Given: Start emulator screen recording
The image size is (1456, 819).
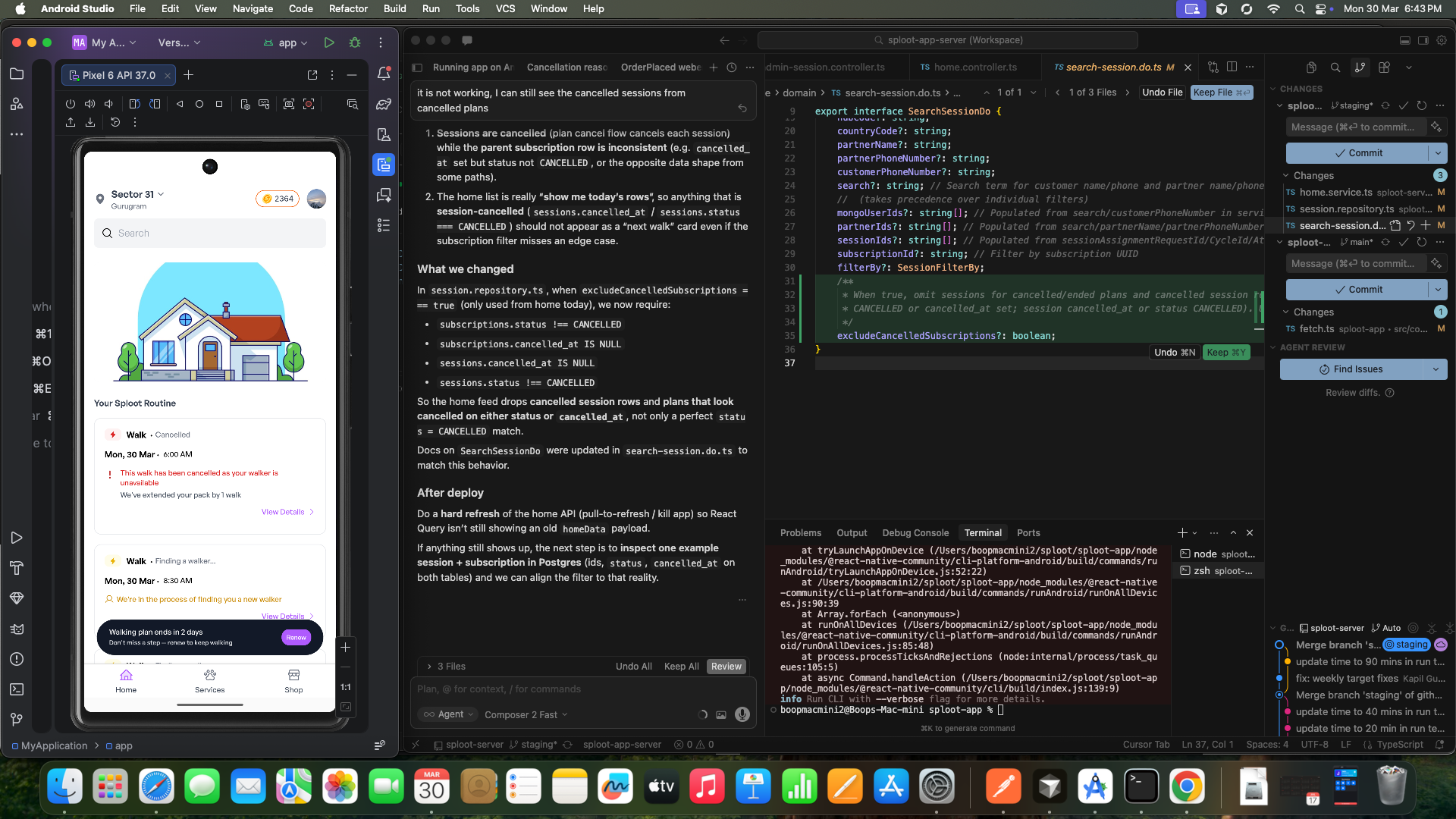Looking at the screenshot, I should click(x=309, y=104).
